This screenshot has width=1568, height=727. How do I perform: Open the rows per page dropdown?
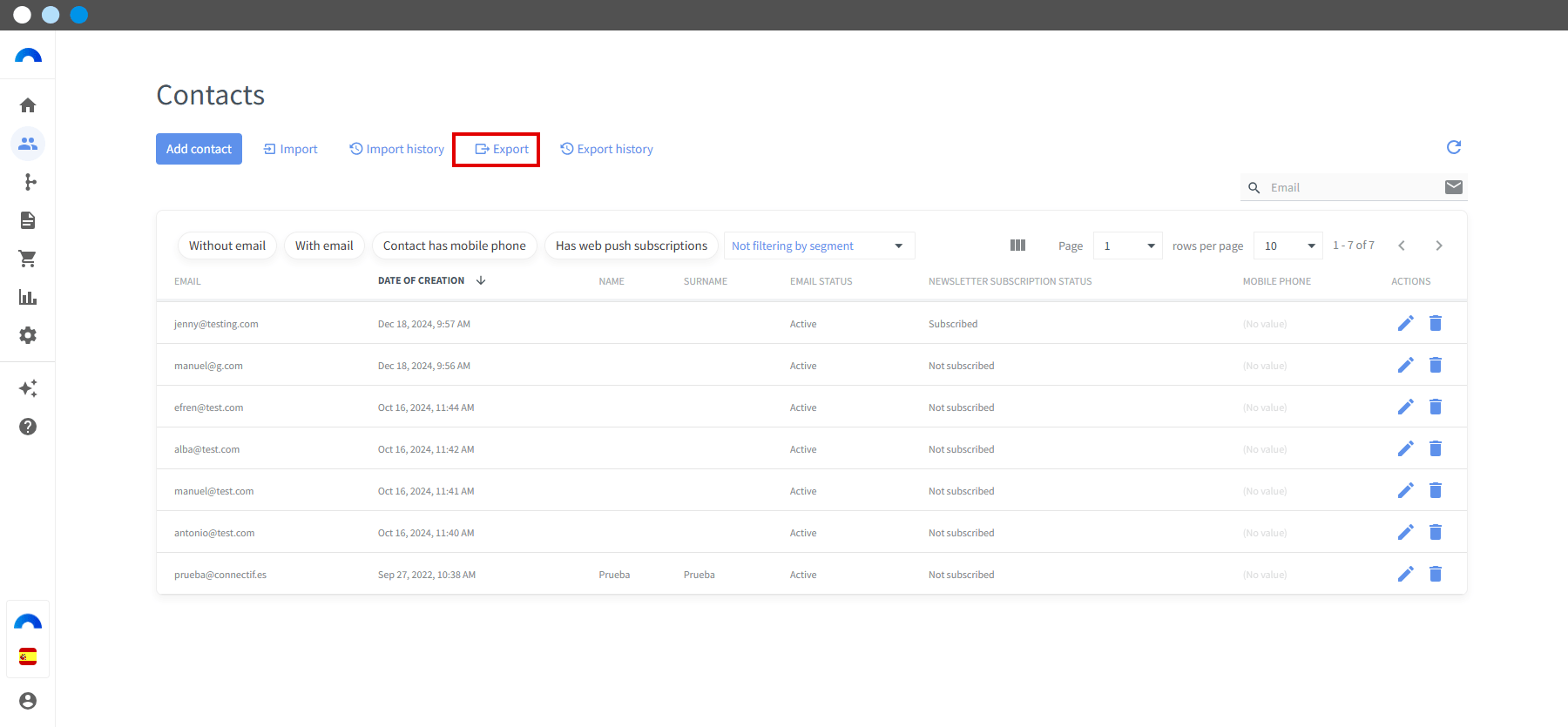tap(1288, 246)
